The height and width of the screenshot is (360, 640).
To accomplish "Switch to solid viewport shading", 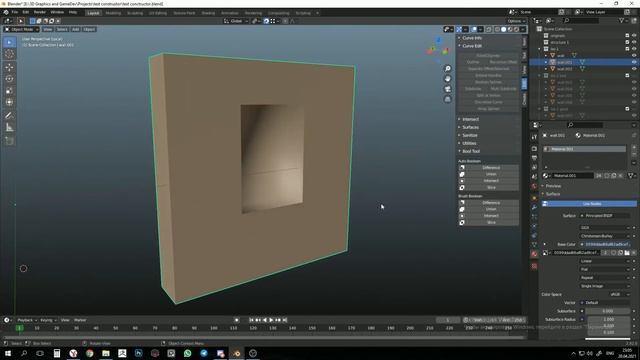I will pyautogui.click(x=503, y=29).
